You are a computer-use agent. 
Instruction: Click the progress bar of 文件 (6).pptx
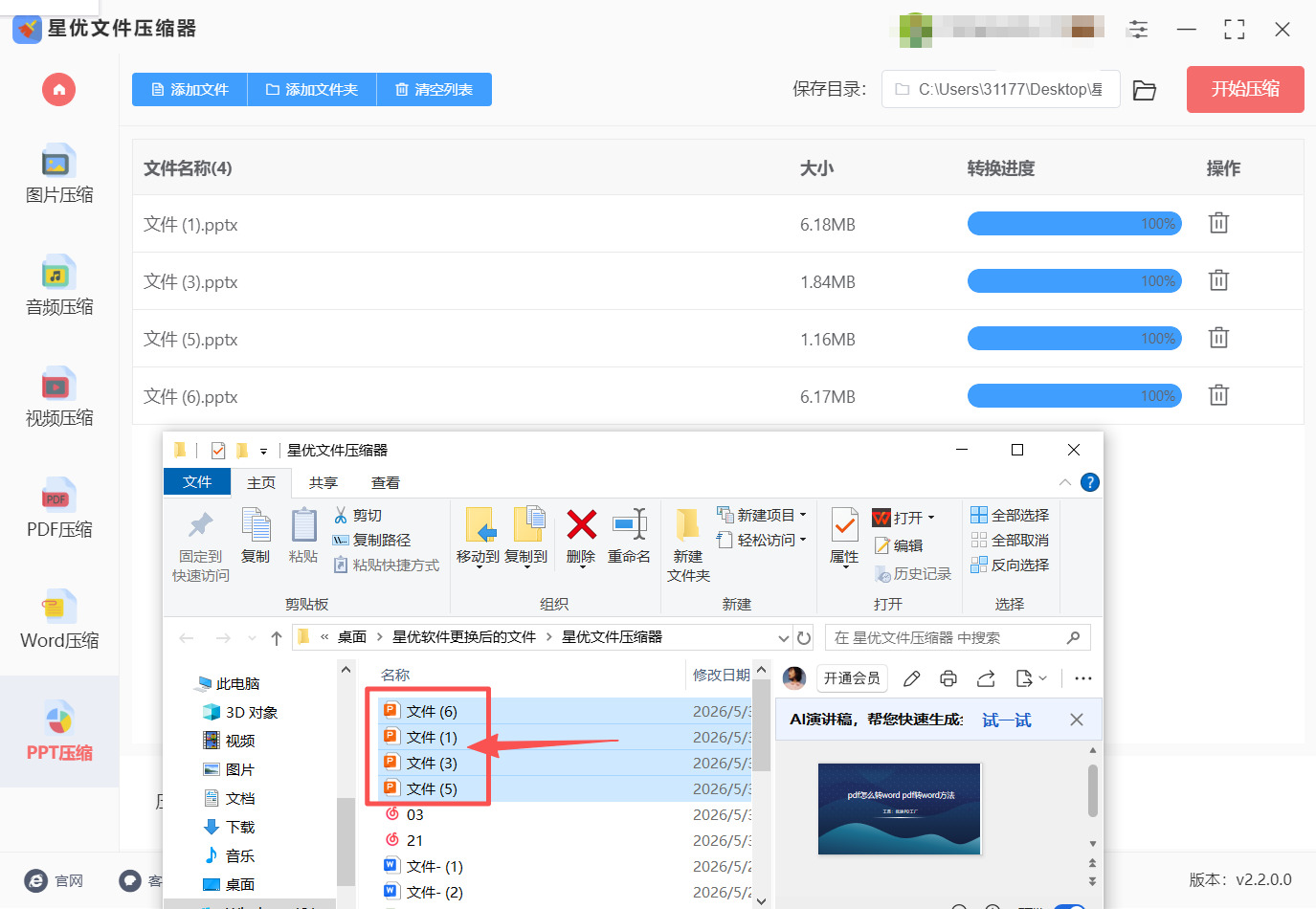[x=1075, y=396]
